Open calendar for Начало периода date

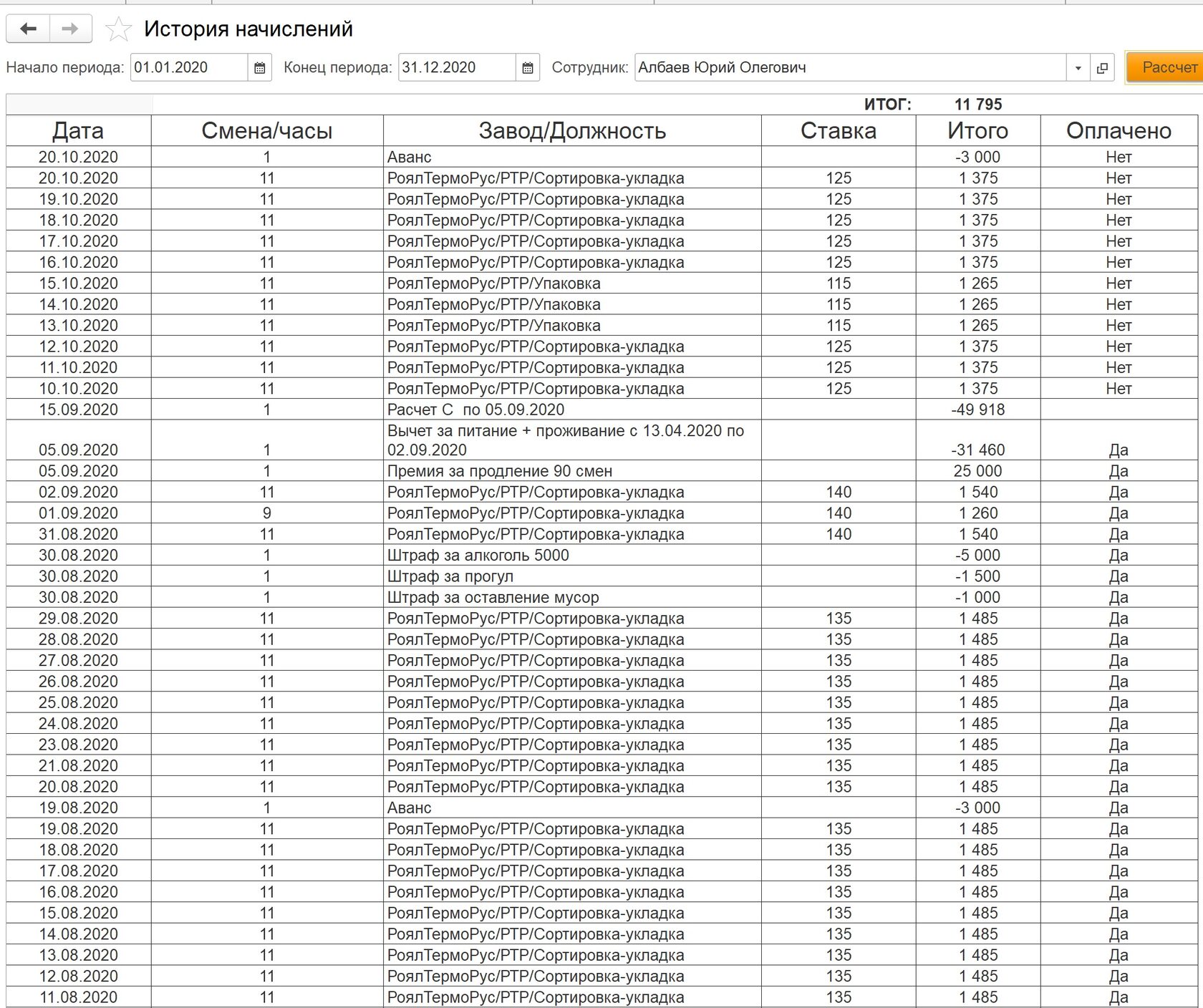click(260, 68)
